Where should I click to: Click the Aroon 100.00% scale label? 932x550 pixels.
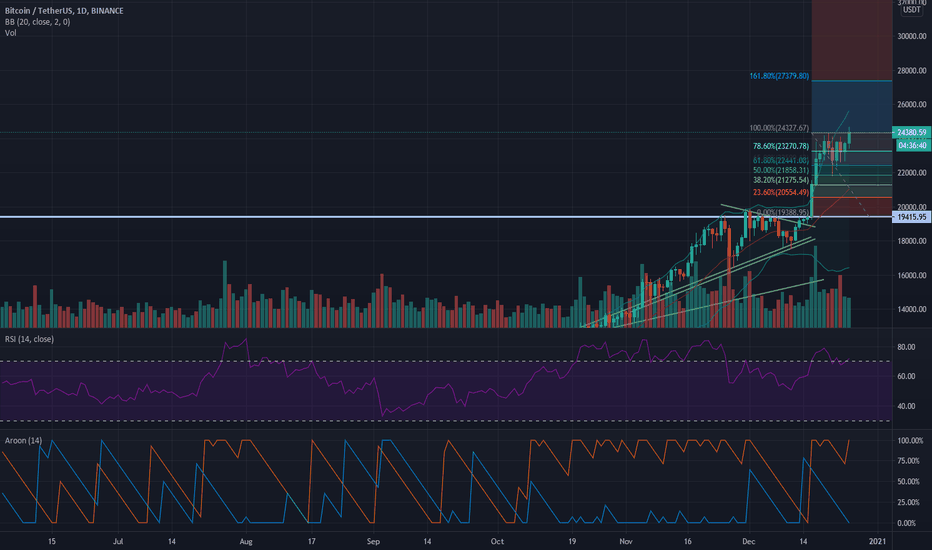point(910,441)
